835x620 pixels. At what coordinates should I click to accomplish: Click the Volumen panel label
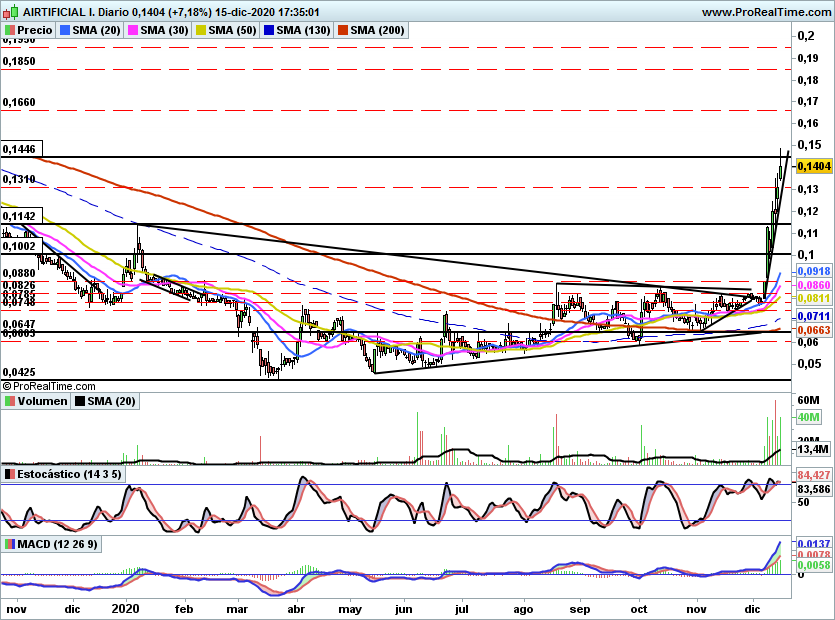[42, 401]
